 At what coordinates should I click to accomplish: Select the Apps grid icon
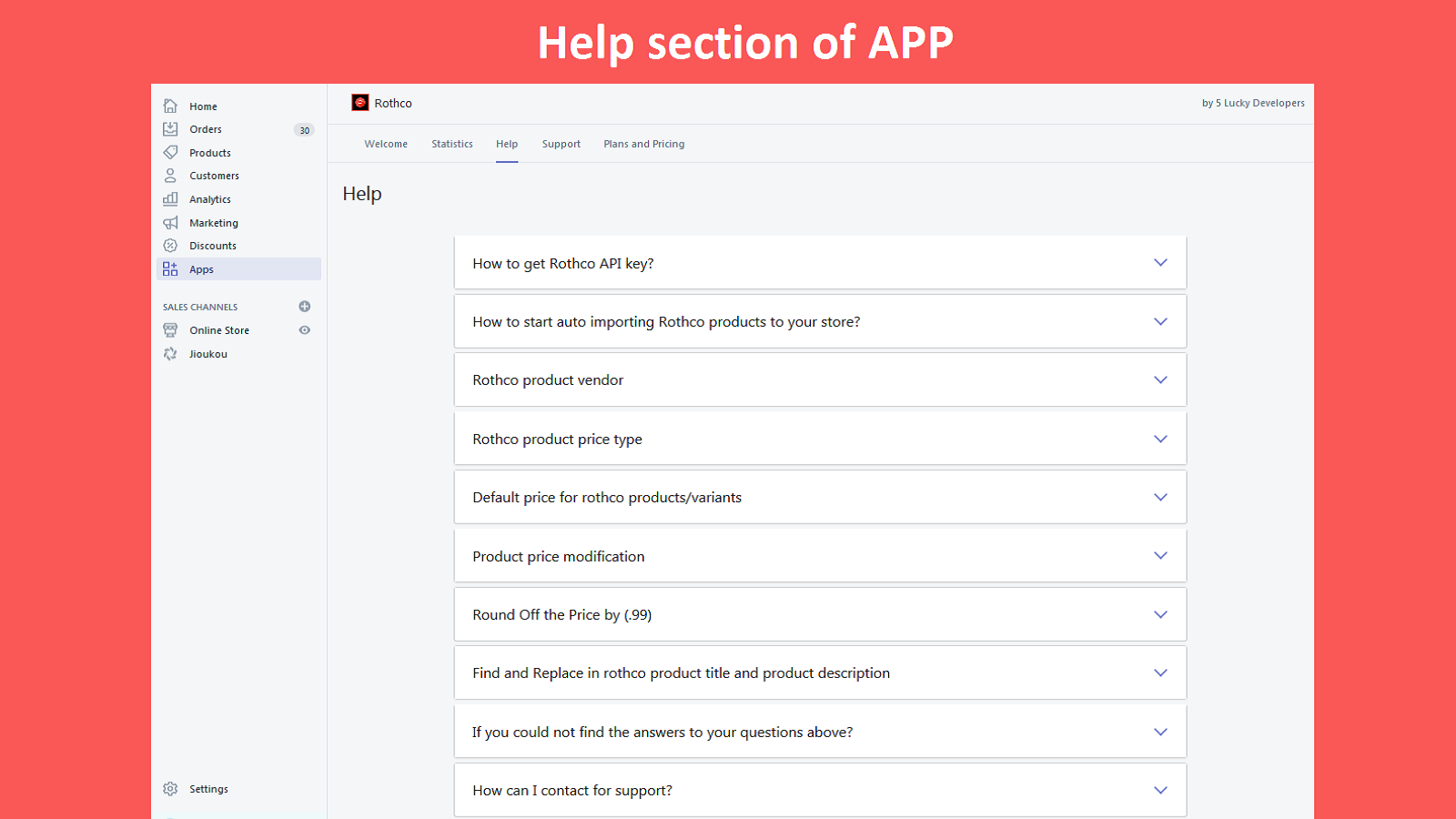coord(169,268)
